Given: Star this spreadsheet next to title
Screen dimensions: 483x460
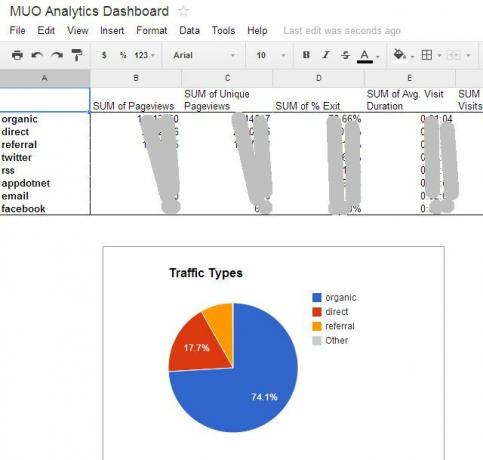Looking at the screenshot, I should pos(183,11).
